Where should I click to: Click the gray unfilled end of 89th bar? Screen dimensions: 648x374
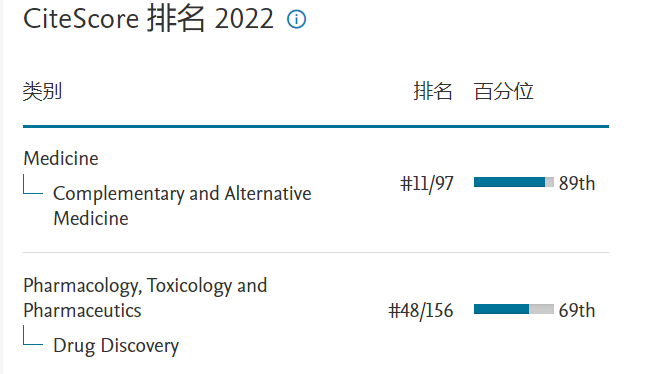coord(549,182)
